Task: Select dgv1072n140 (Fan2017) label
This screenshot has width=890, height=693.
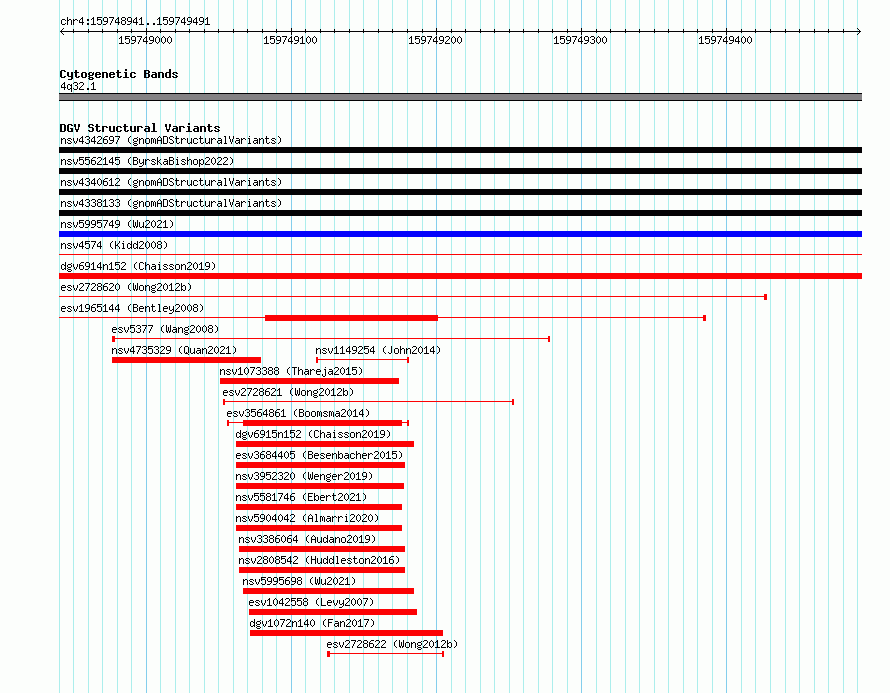Action: click(x=312, y=623)
